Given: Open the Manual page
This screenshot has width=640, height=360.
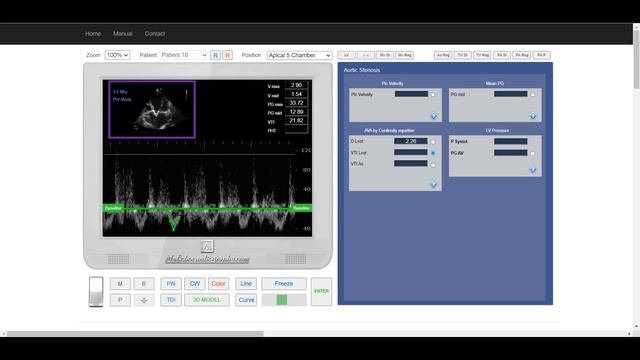Looking at the screenshot, I should pos(122,34).
